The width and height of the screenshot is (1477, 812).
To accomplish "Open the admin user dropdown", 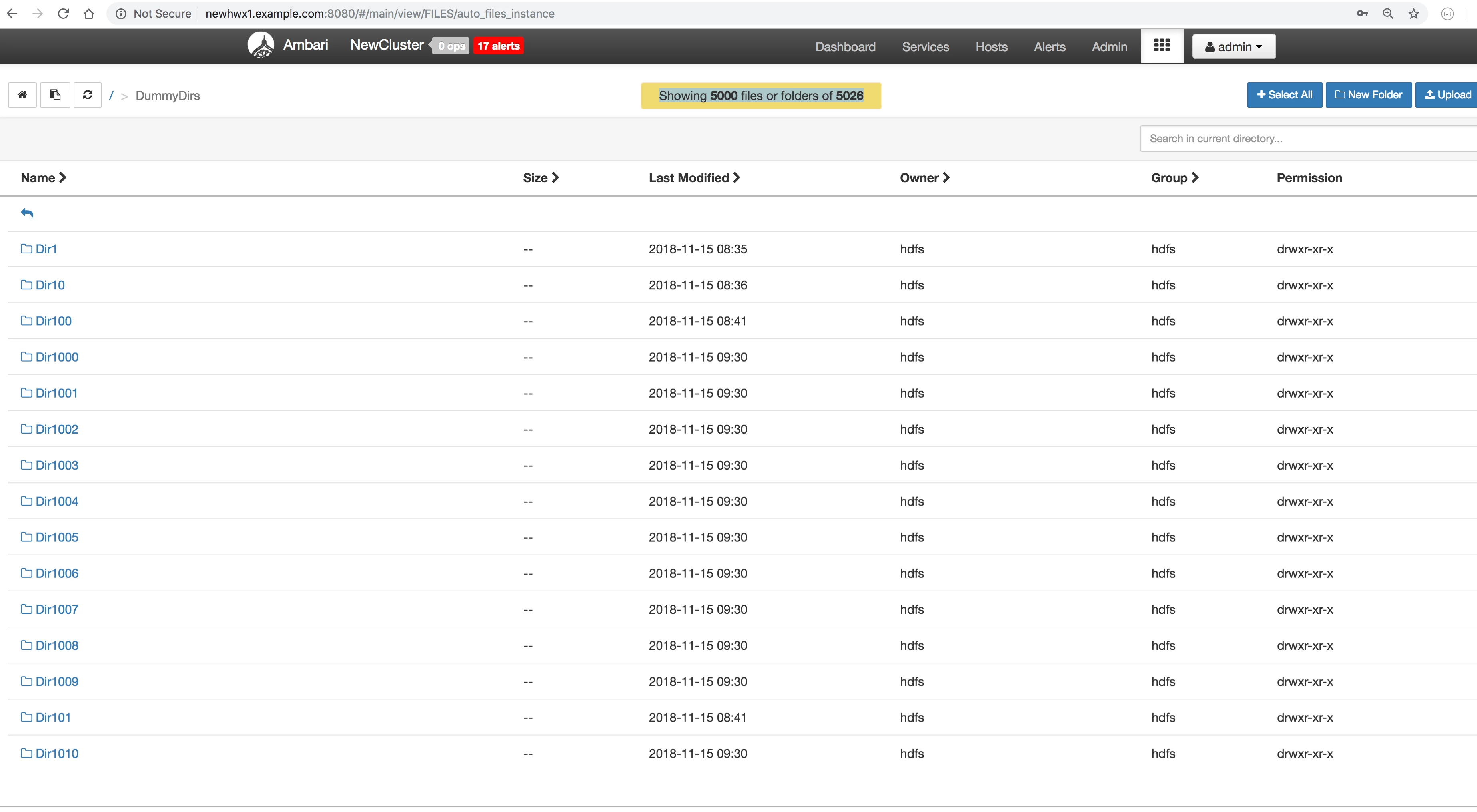I will pyautogui.click(x=1234, y=46).
